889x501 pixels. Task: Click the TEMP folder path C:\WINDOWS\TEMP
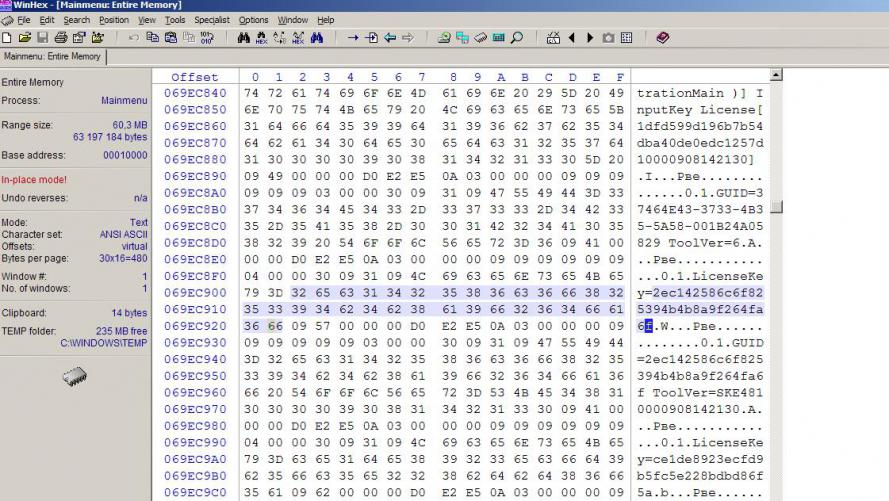point(104,343)
